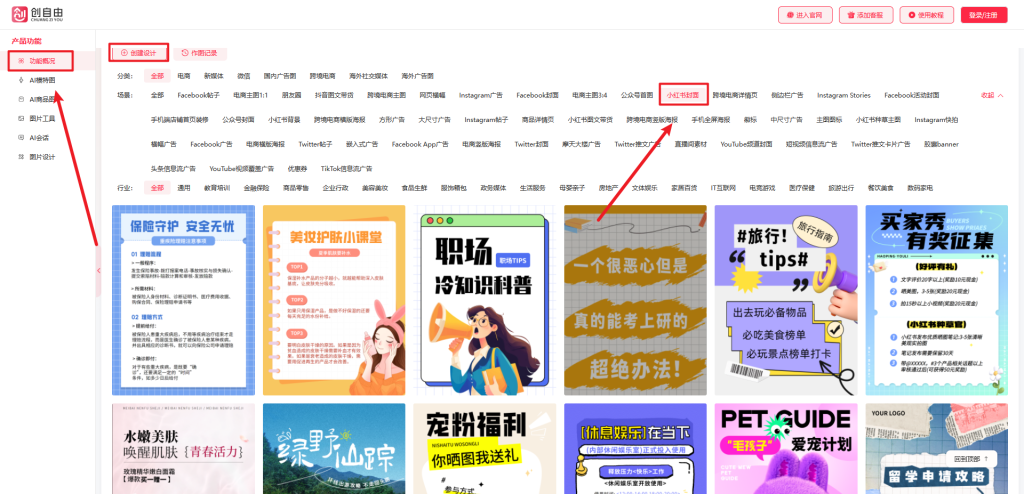Choose the Twitter帖子 scene
This screenshot has height=494, width=1024.
point(315,144)
